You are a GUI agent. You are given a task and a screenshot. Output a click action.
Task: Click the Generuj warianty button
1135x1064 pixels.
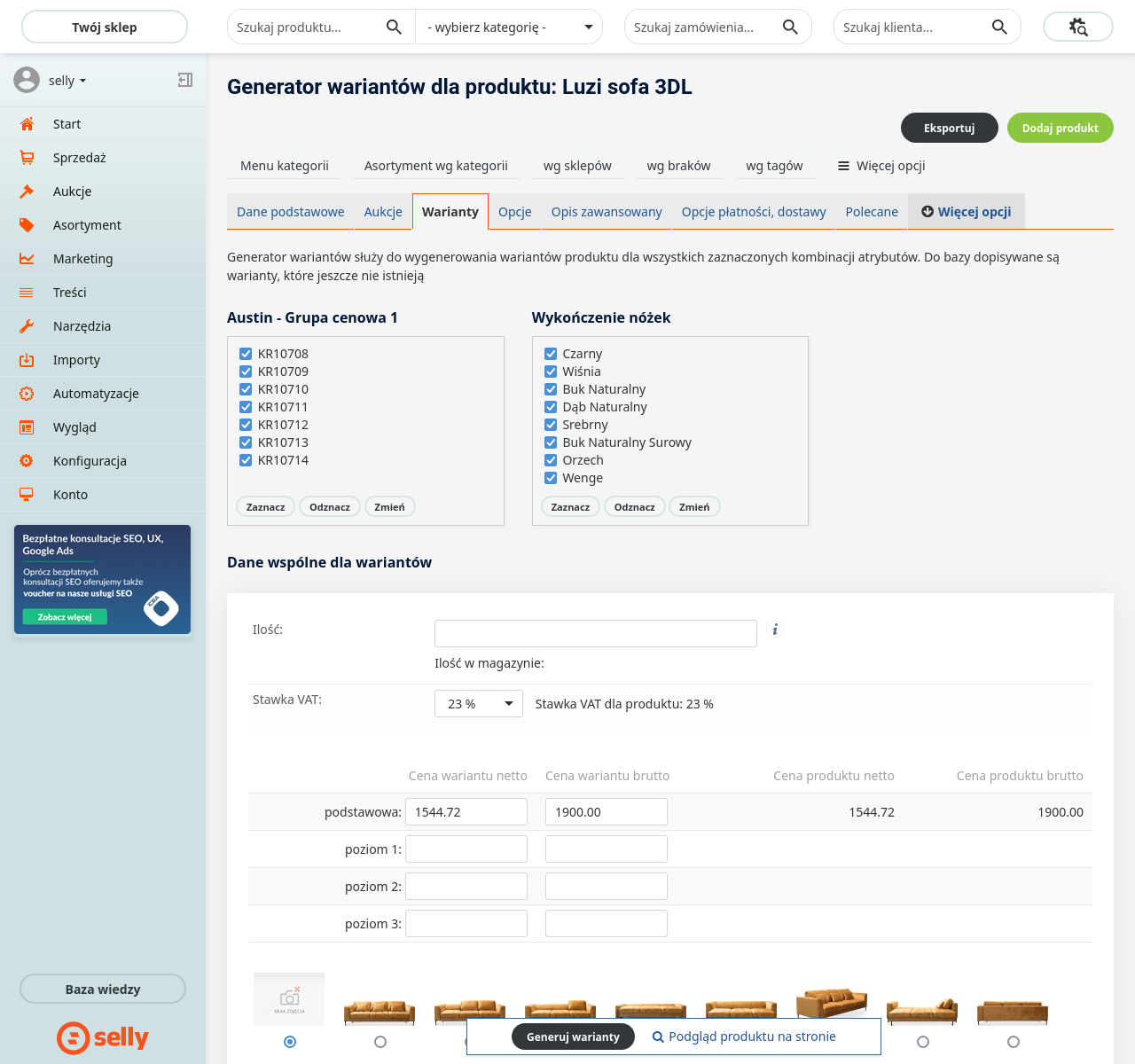[x=573, y=1037]
